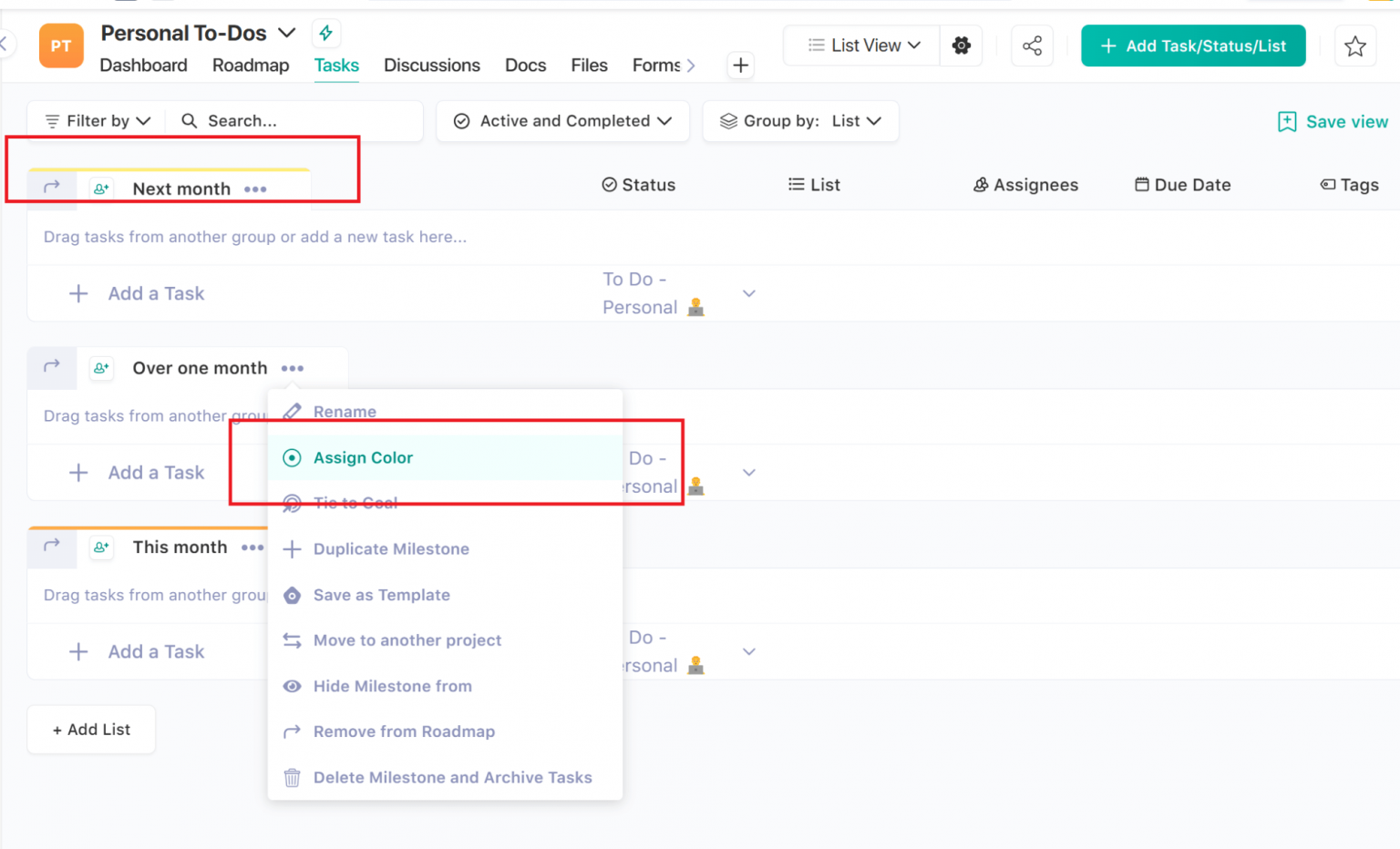The height and width of the screenshot is (849, 1400).
Task: Switch to the Roadmap tab
Action: 251,66
